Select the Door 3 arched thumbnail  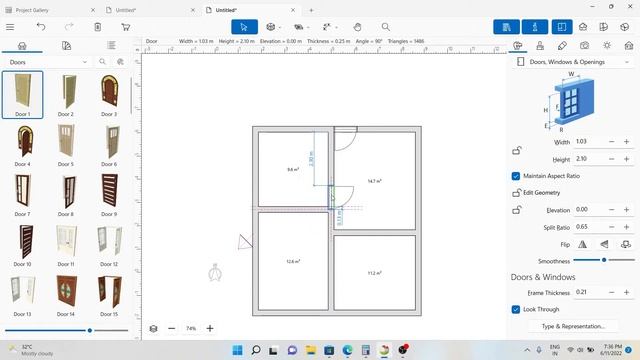pos(109,95)
